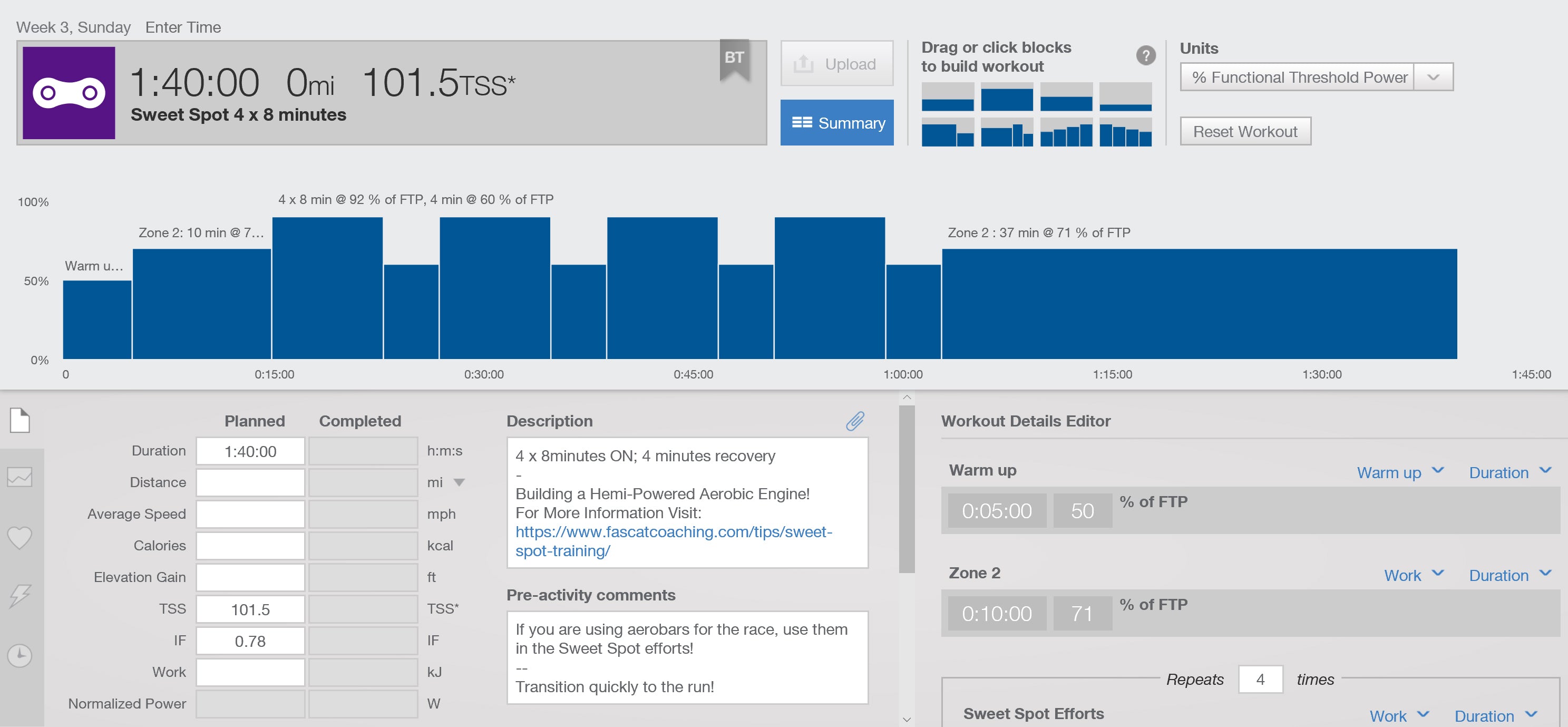The height and width of the screenshot is (727, 1568).
Task: Select the page summary sidebar tab
Action: (x=20, y=420)
